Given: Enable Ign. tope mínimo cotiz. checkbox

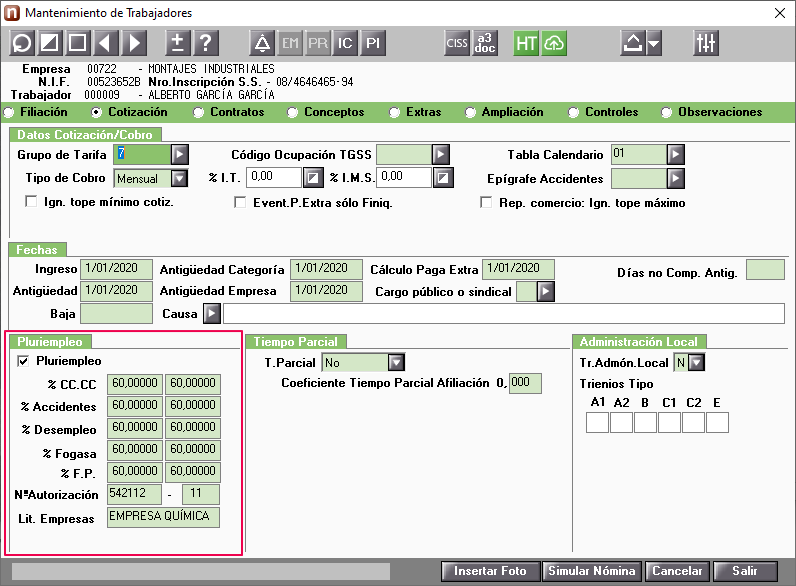Looking at the screenshot, I should coord(31,202).
